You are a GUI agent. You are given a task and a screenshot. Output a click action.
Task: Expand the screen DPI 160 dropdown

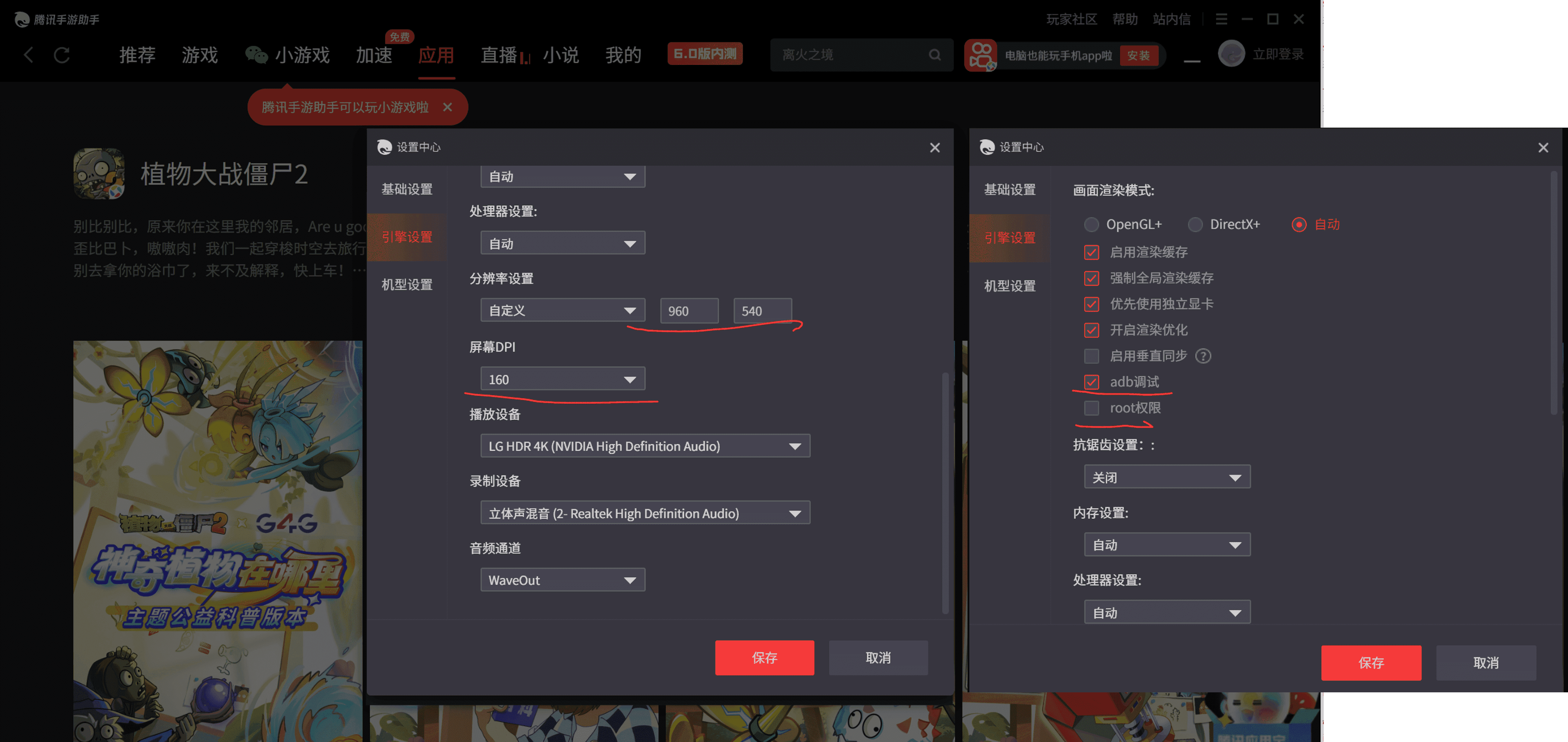pyautogui.click(x=563, y=379)
